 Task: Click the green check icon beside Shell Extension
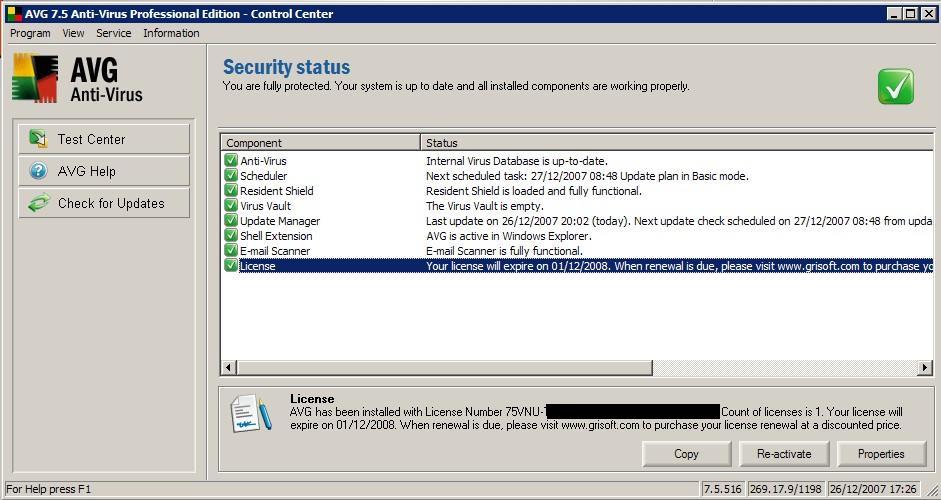click(x=231, y=235)
